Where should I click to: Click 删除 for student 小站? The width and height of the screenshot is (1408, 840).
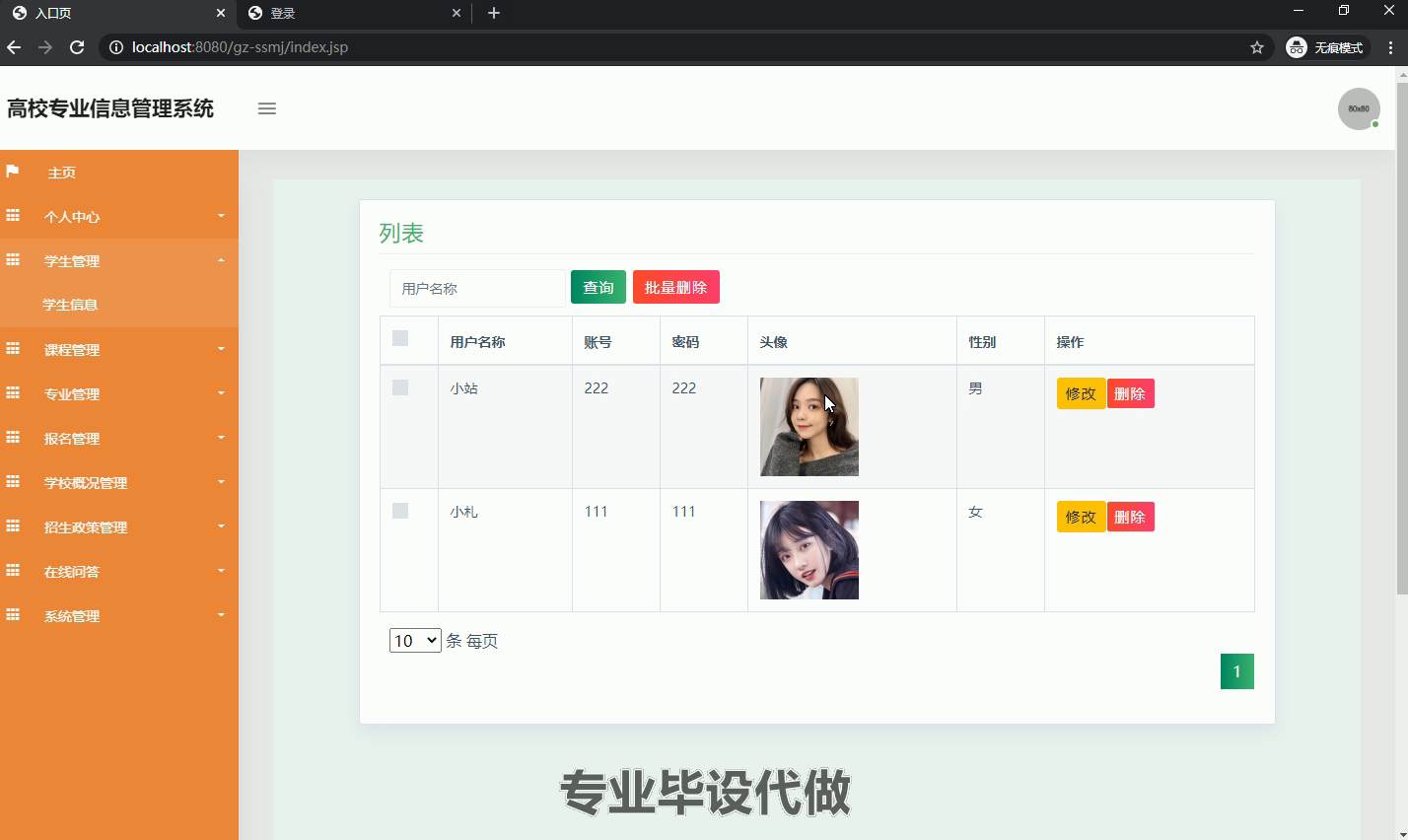click(1130, 393)
